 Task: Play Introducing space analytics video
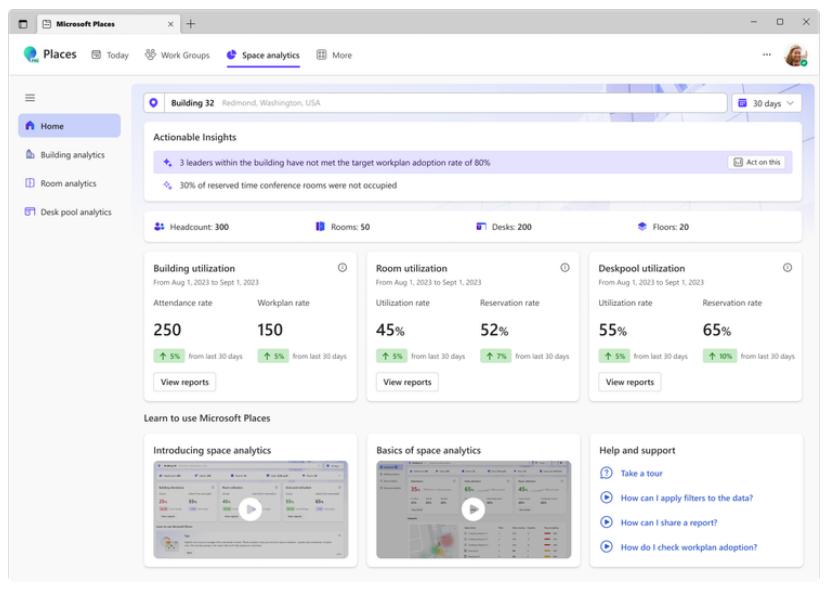251,509
